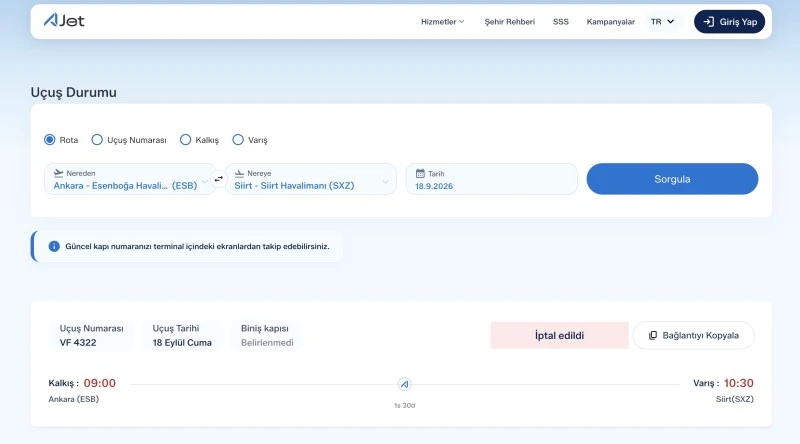This screenshot has width=800, height=444.
Task: Click the Giriş Yap login button
Action: tap(729, 21)
